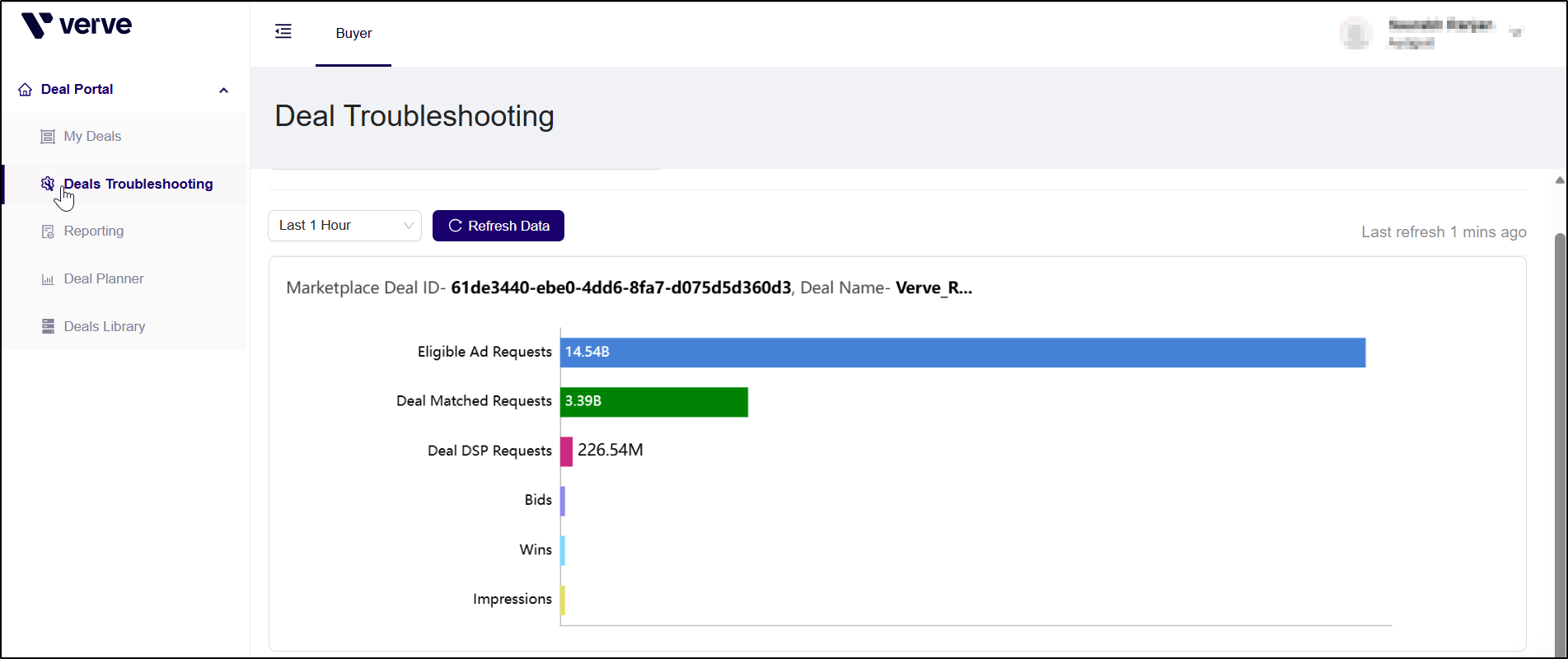Click the vertical scrollbar up arrow

tap(1560, 180)
